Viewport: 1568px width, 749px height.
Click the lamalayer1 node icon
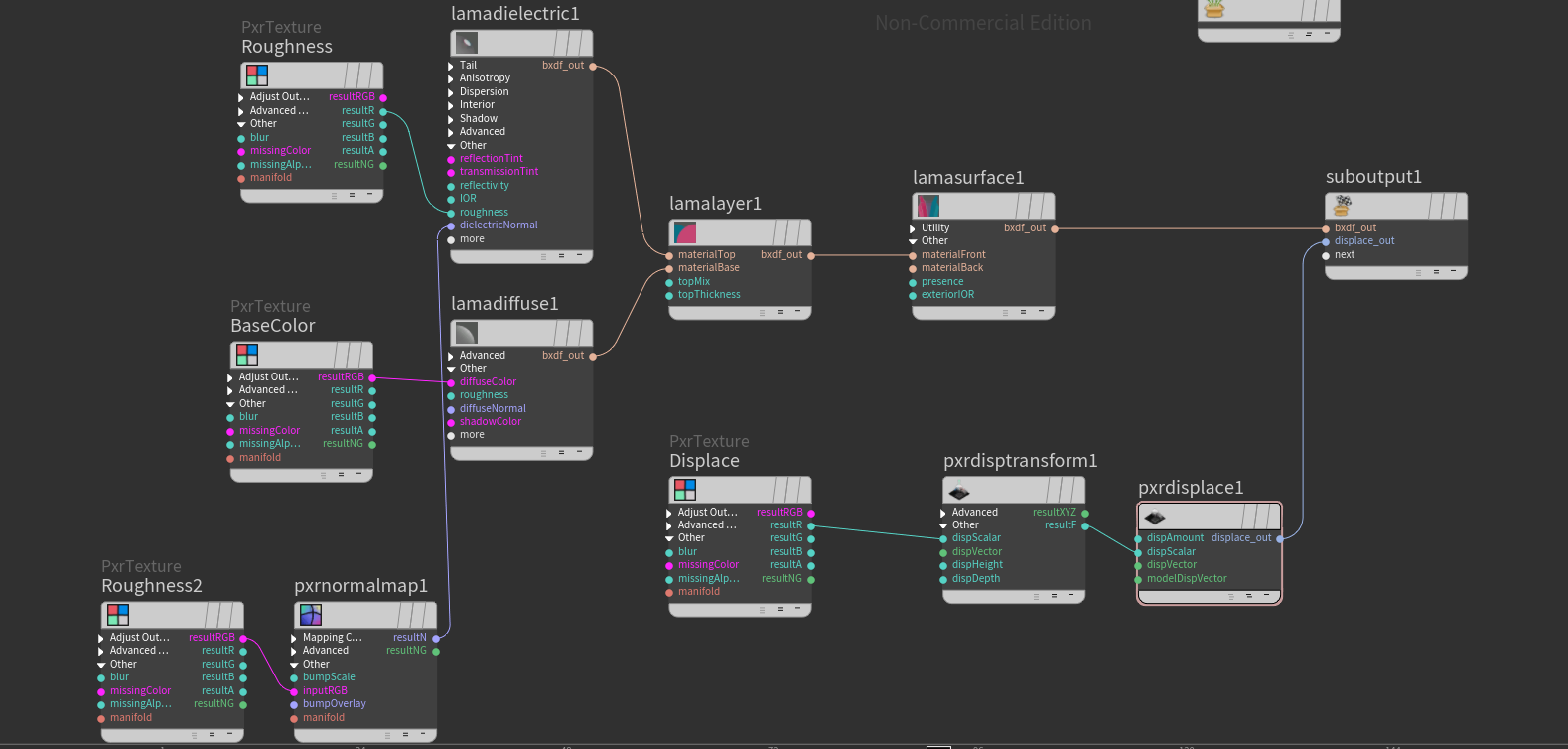(x=684, y=231)
